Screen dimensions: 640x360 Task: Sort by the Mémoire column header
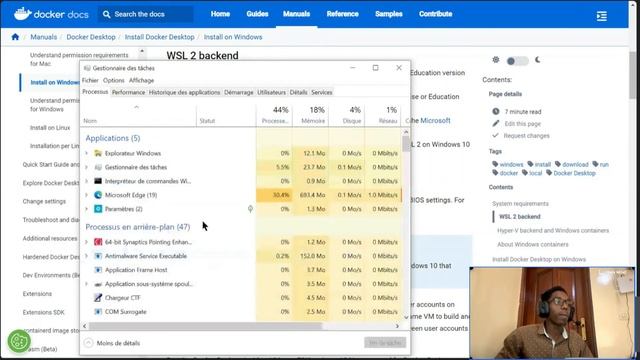pyautogui.click(x=311, y=115)
